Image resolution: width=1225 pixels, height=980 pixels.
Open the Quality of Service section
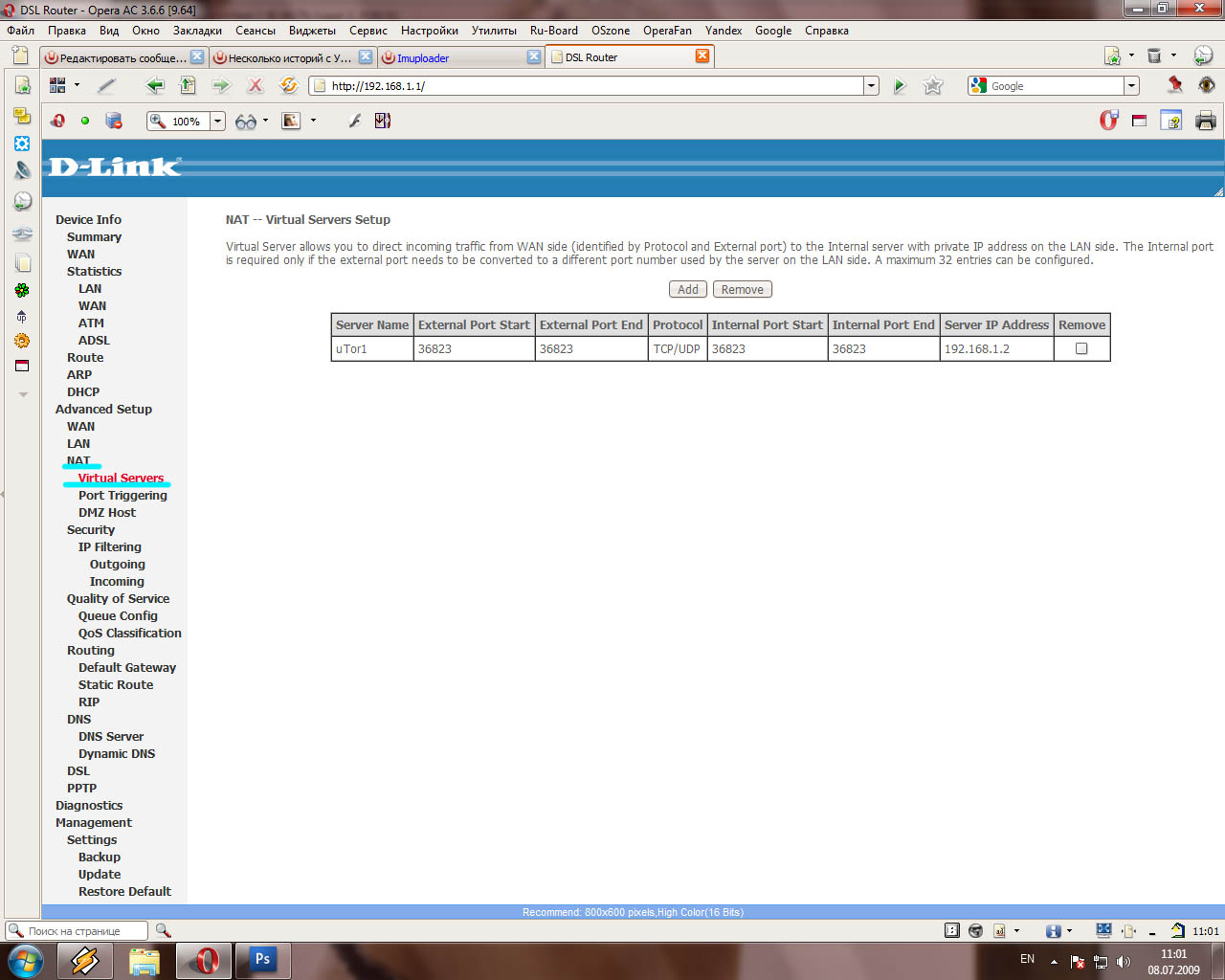tap(118, 599)
